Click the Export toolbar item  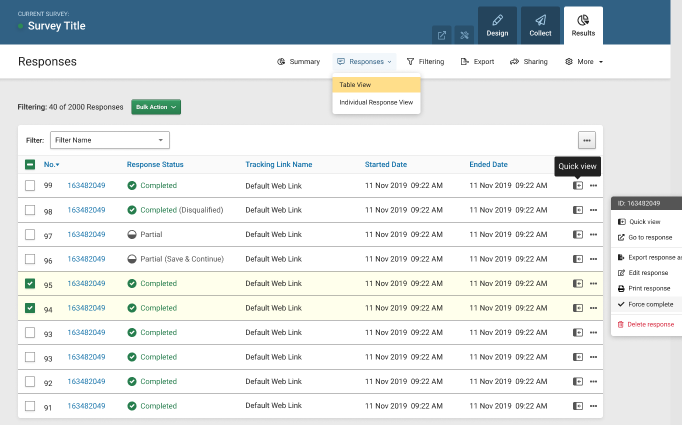[477, 62]
